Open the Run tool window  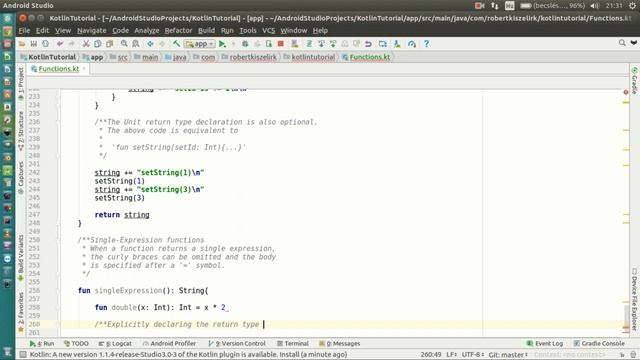click(42, 344)
